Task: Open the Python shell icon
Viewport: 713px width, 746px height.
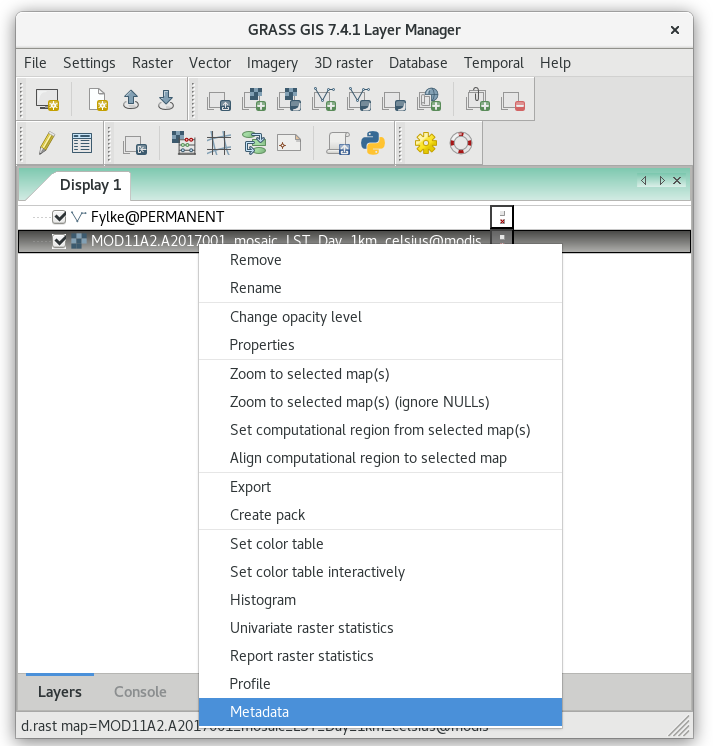Action: coord(372,143)
